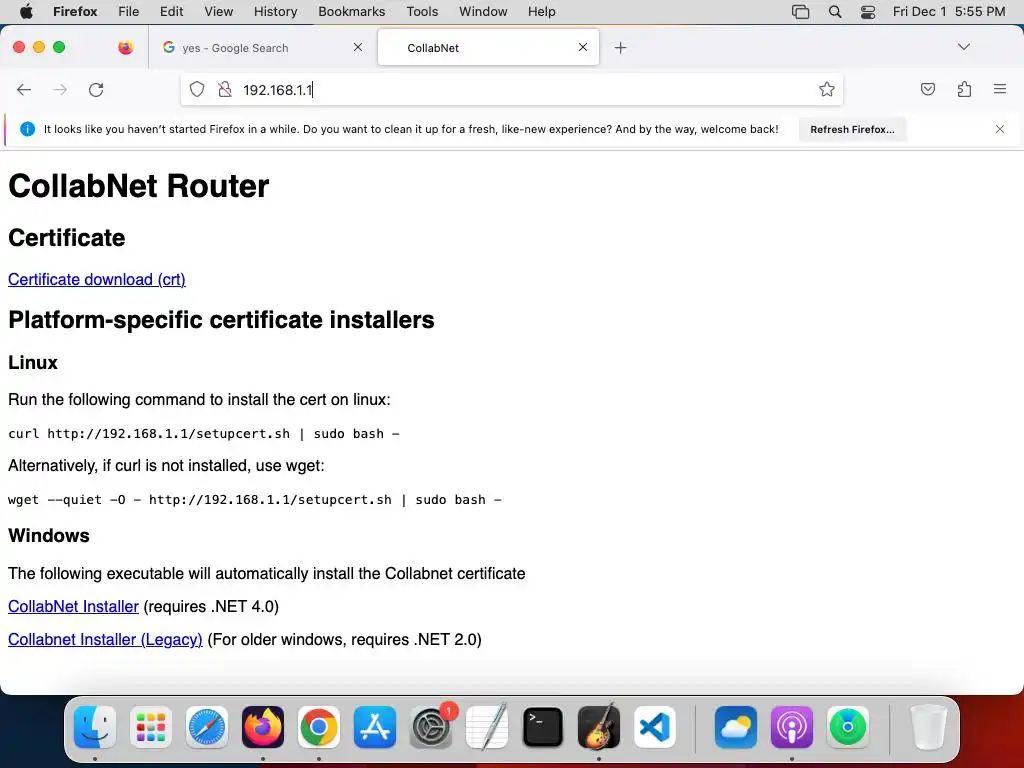Select the CollabNet tab
The image size is (1024, 768).
pos(488,48)
